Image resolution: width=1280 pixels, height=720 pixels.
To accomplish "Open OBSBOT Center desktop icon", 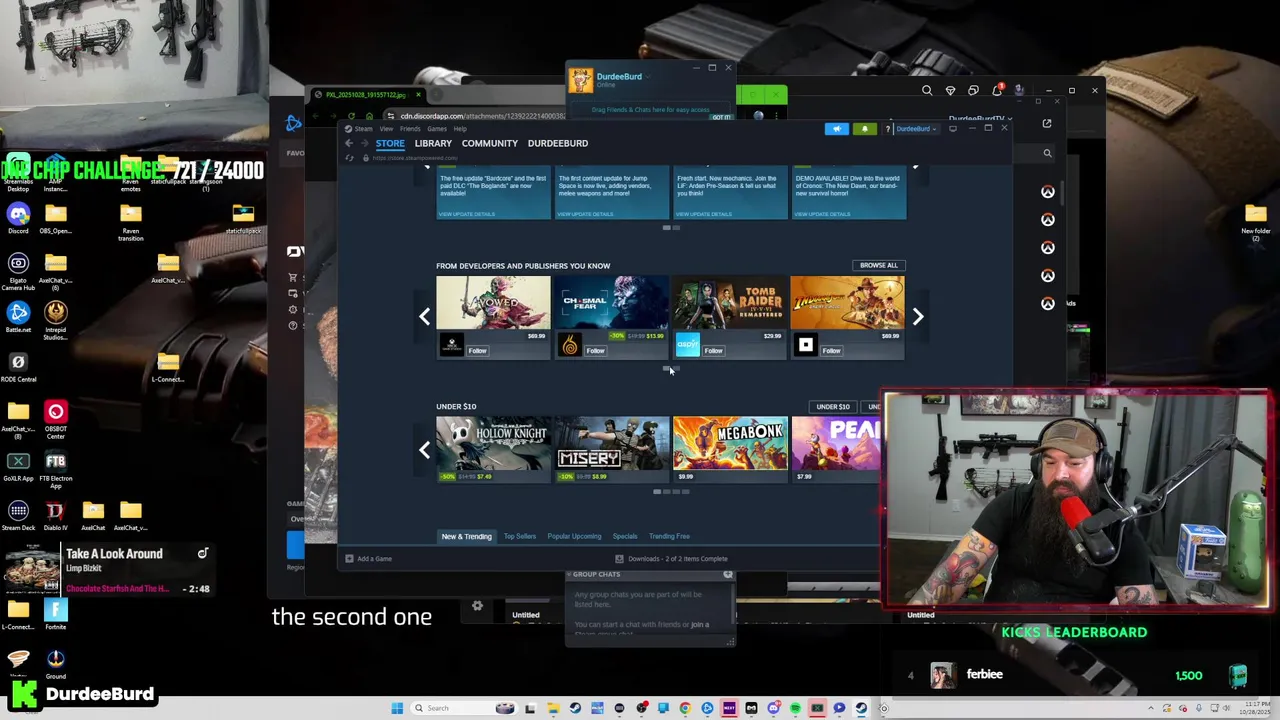I will pyautogui.click(x=55, y=419).
